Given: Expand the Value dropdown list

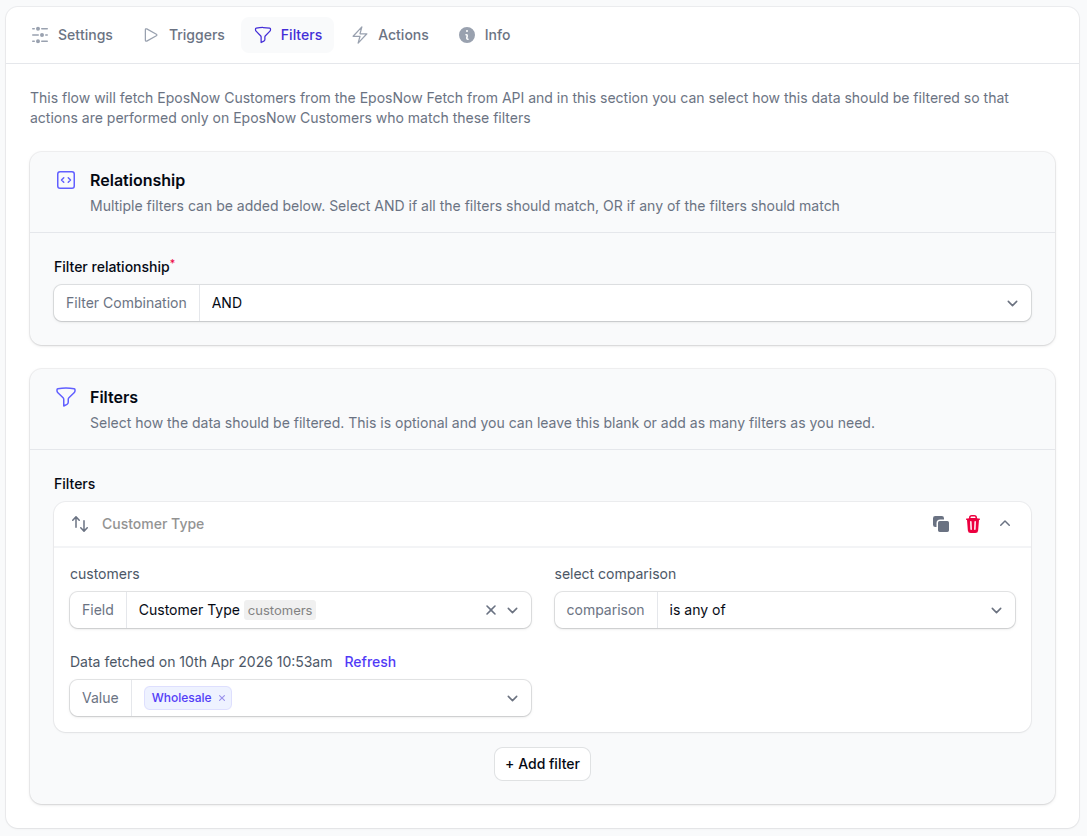Looking at the screenshot, I should point(512,698).
